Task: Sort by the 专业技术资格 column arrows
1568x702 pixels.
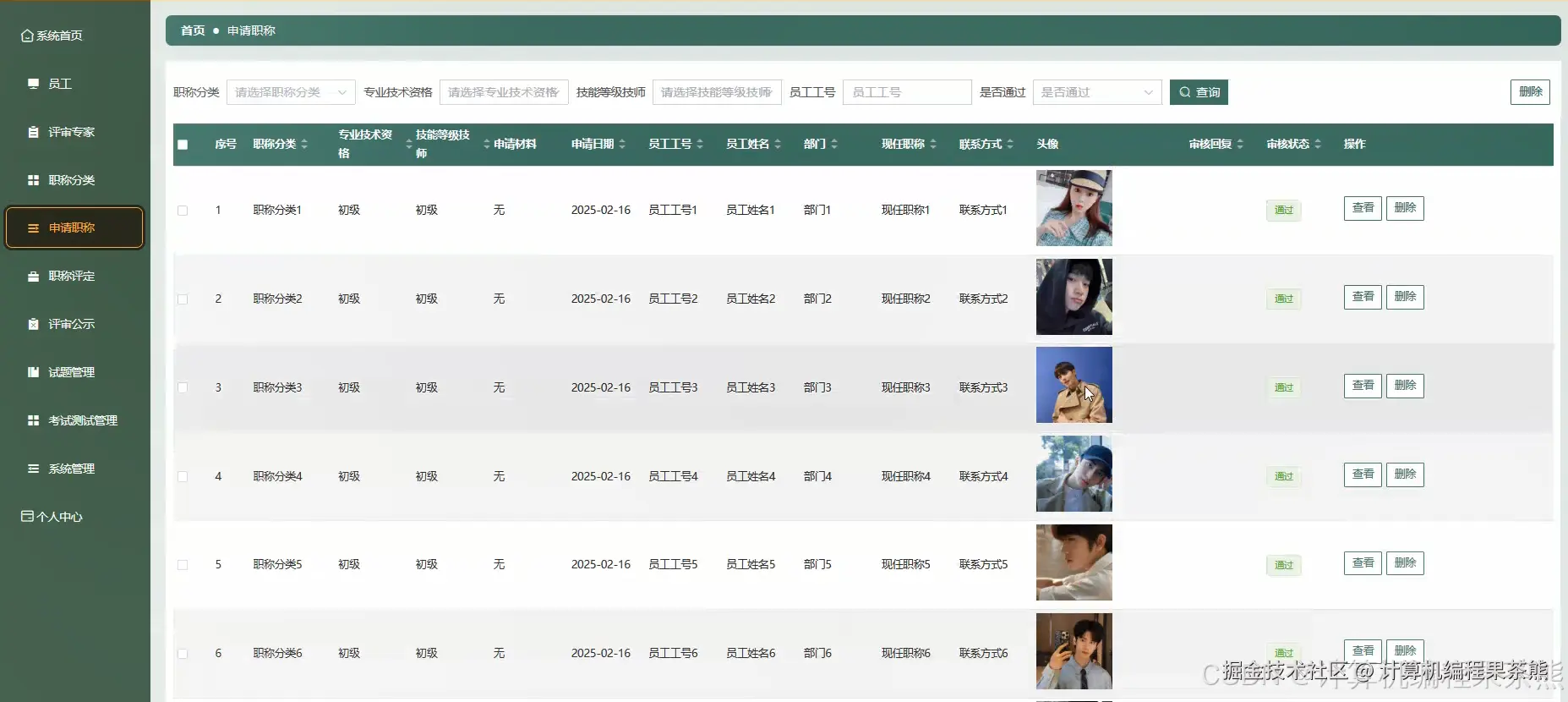Action: [409, 145]
